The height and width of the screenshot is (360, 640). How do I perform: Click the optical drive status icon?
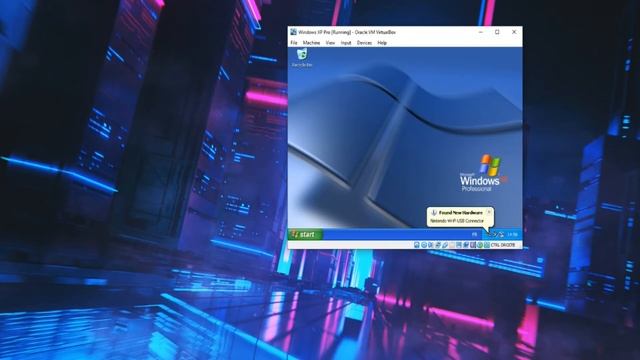(424, 245)
